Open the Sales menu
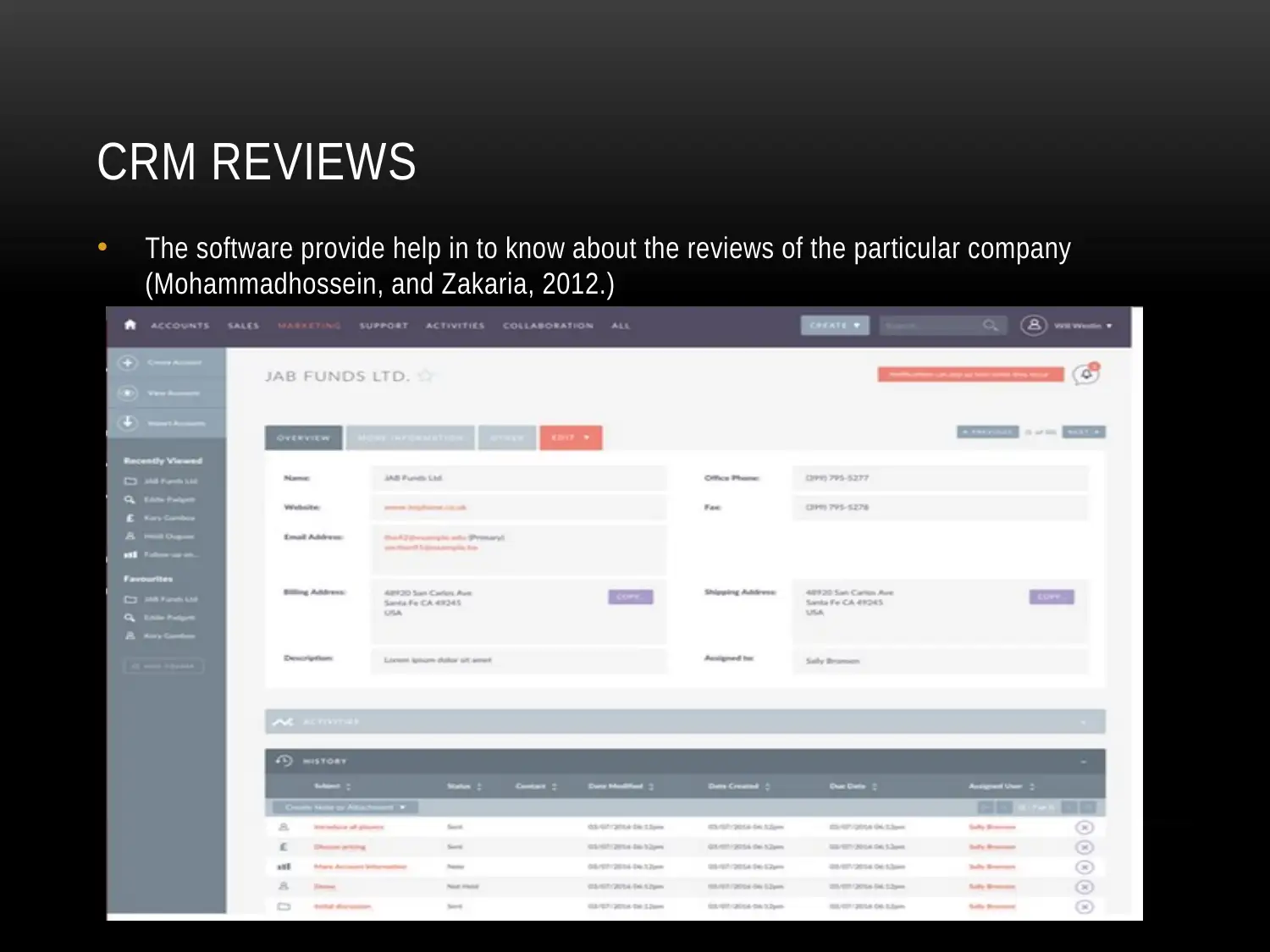The height and width of the screenshot is (952, 1270). click(243, 326)
